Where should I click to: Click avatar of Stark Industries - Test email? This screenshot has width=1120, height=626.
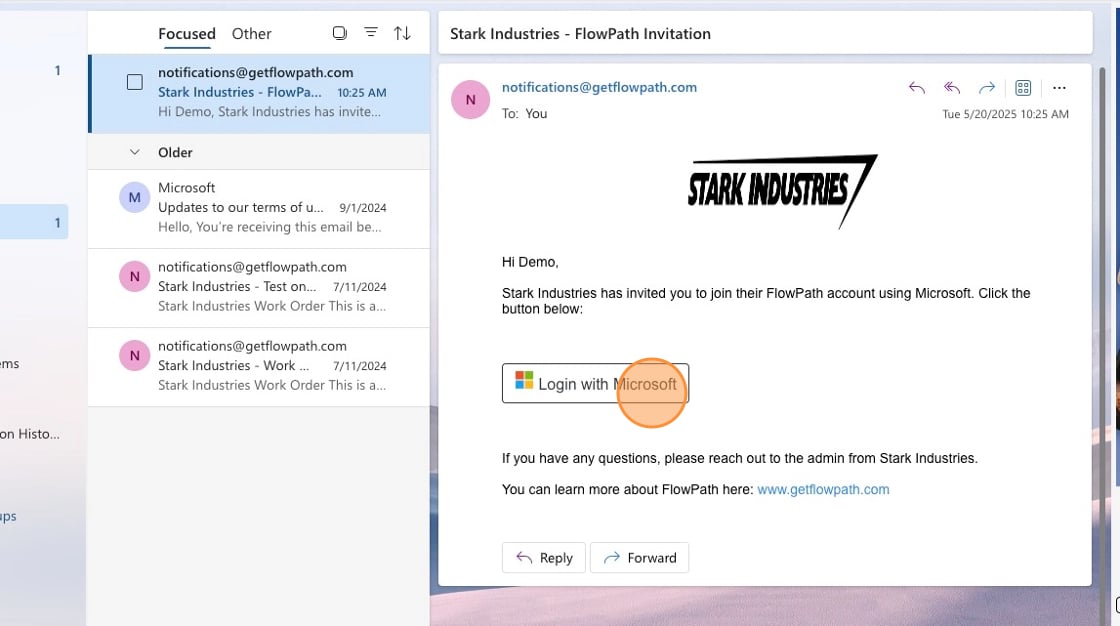coord(134,277)
